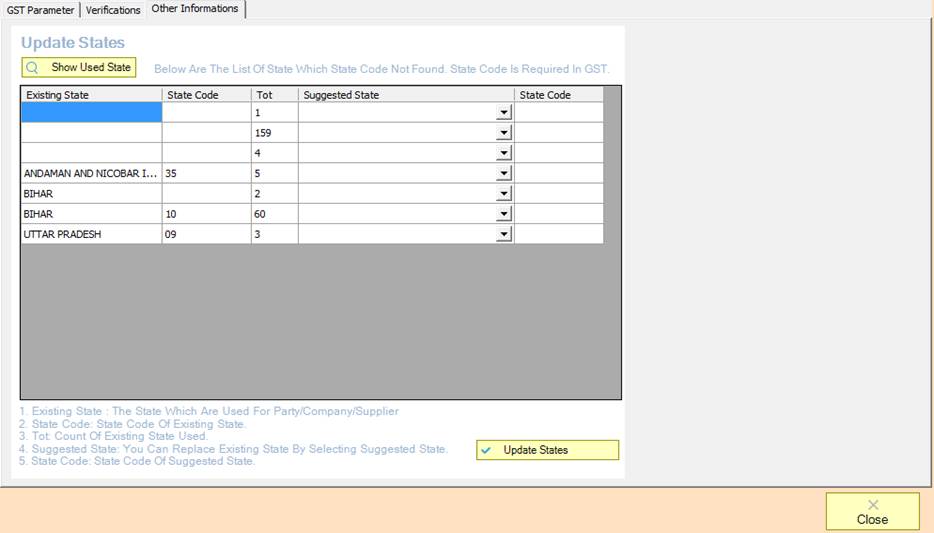The height and width of the screenshot is (533, 934).
Task: Select the UTTAR PRADESH existing state cell
Action: 91,234
